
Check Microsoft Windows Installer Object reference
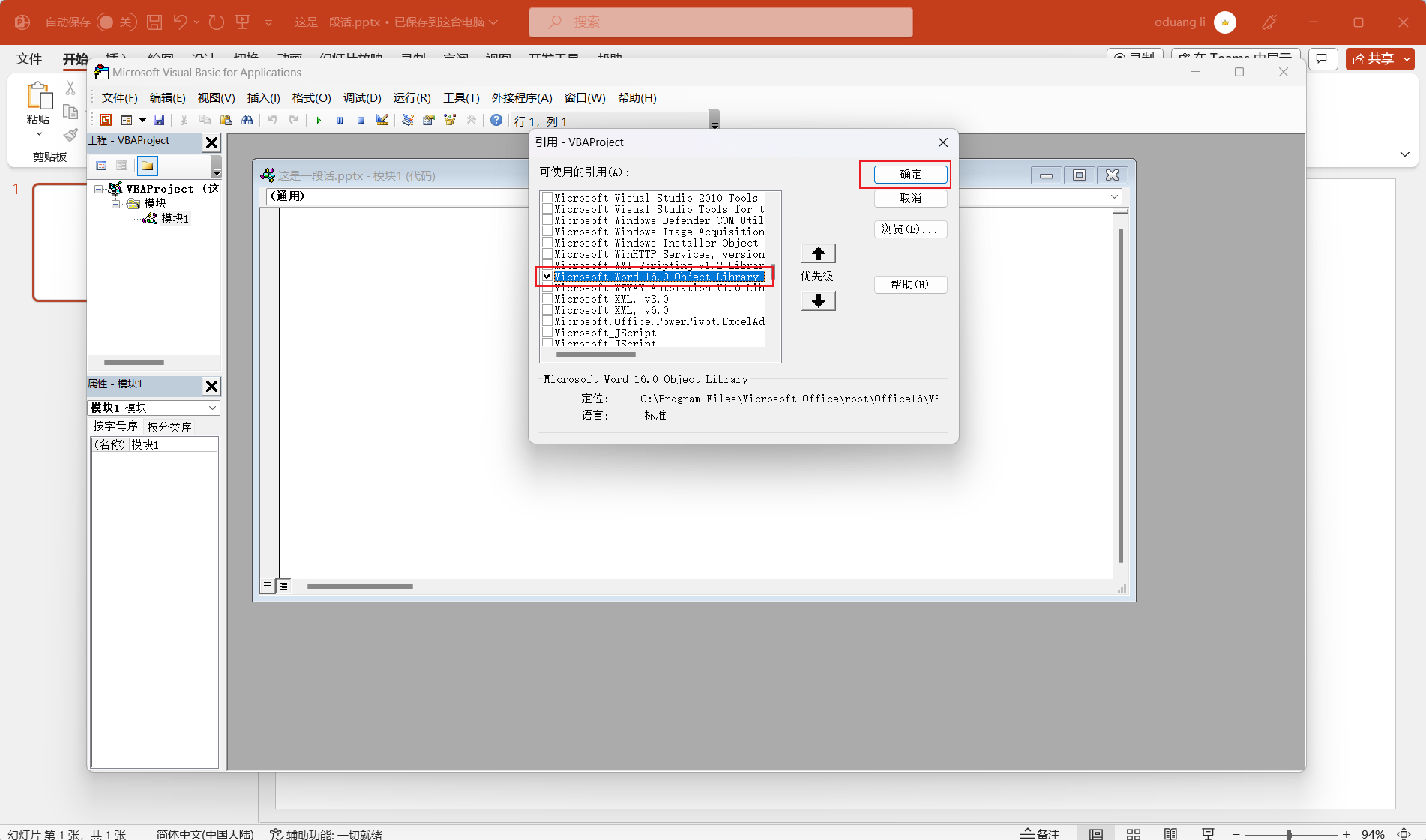tap(547, 243)
